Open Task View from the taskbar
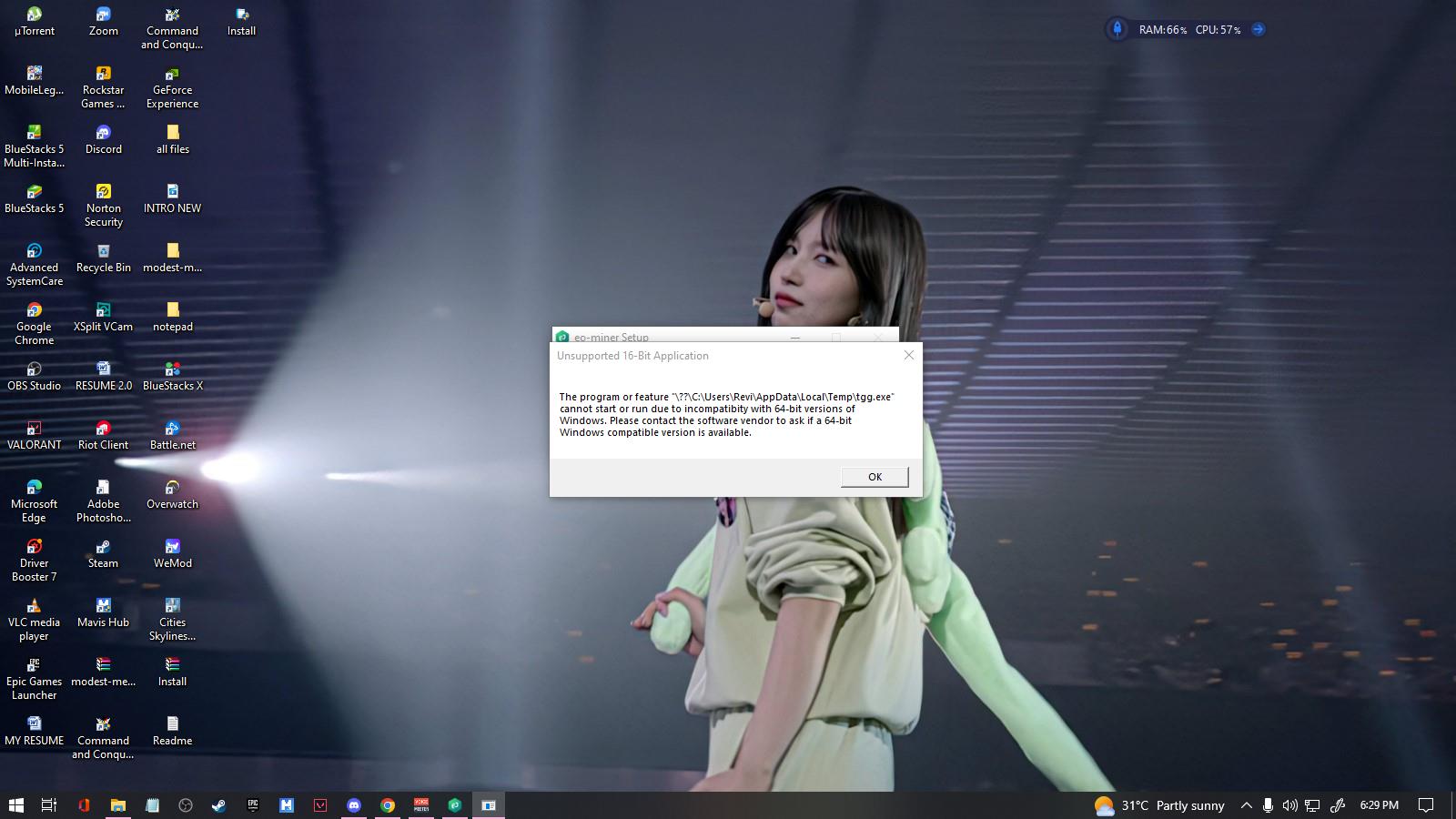Screen dimensions: 1456x819 pos(49,805)
